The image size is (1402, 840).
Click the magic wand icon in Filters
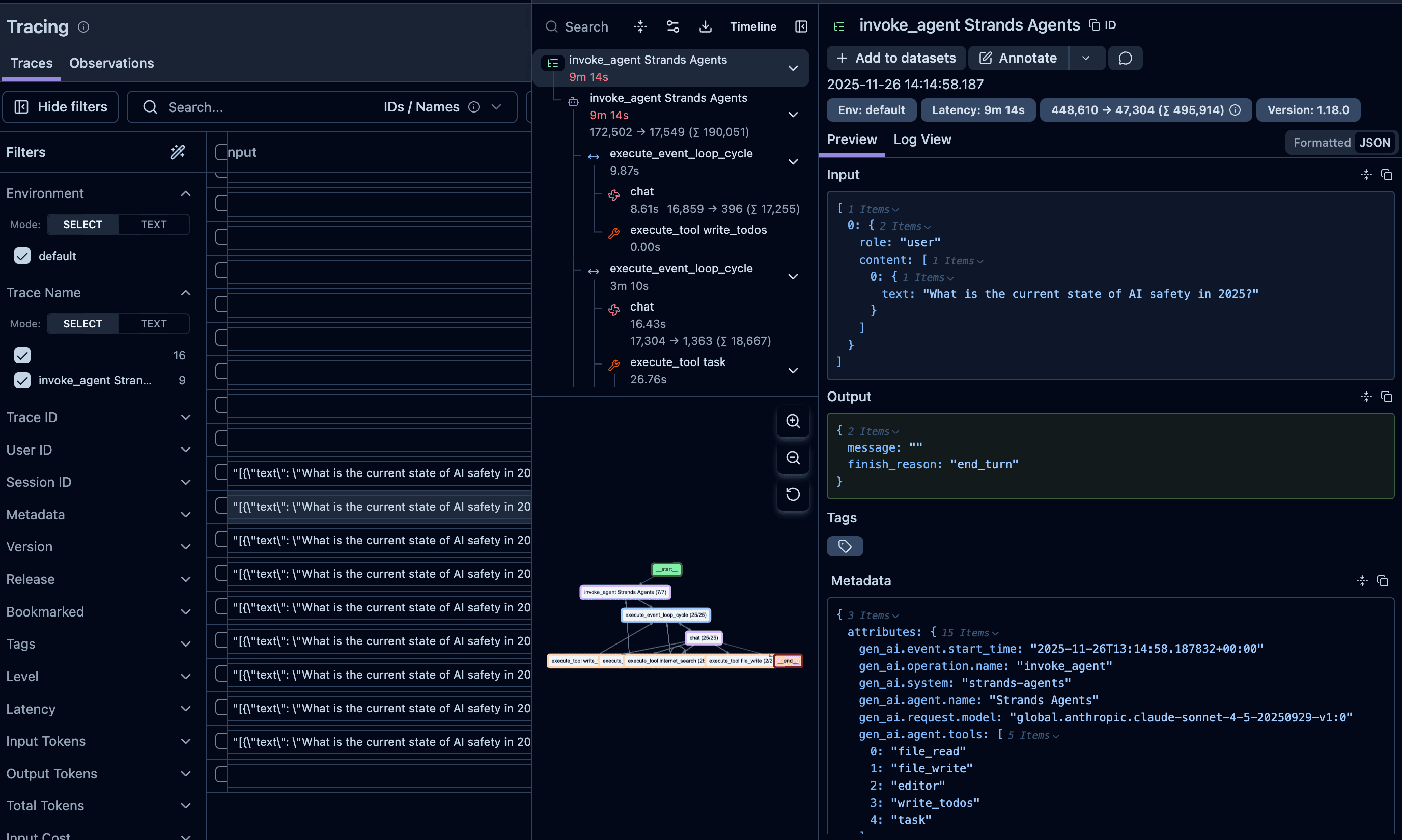(x=178, y=152)
